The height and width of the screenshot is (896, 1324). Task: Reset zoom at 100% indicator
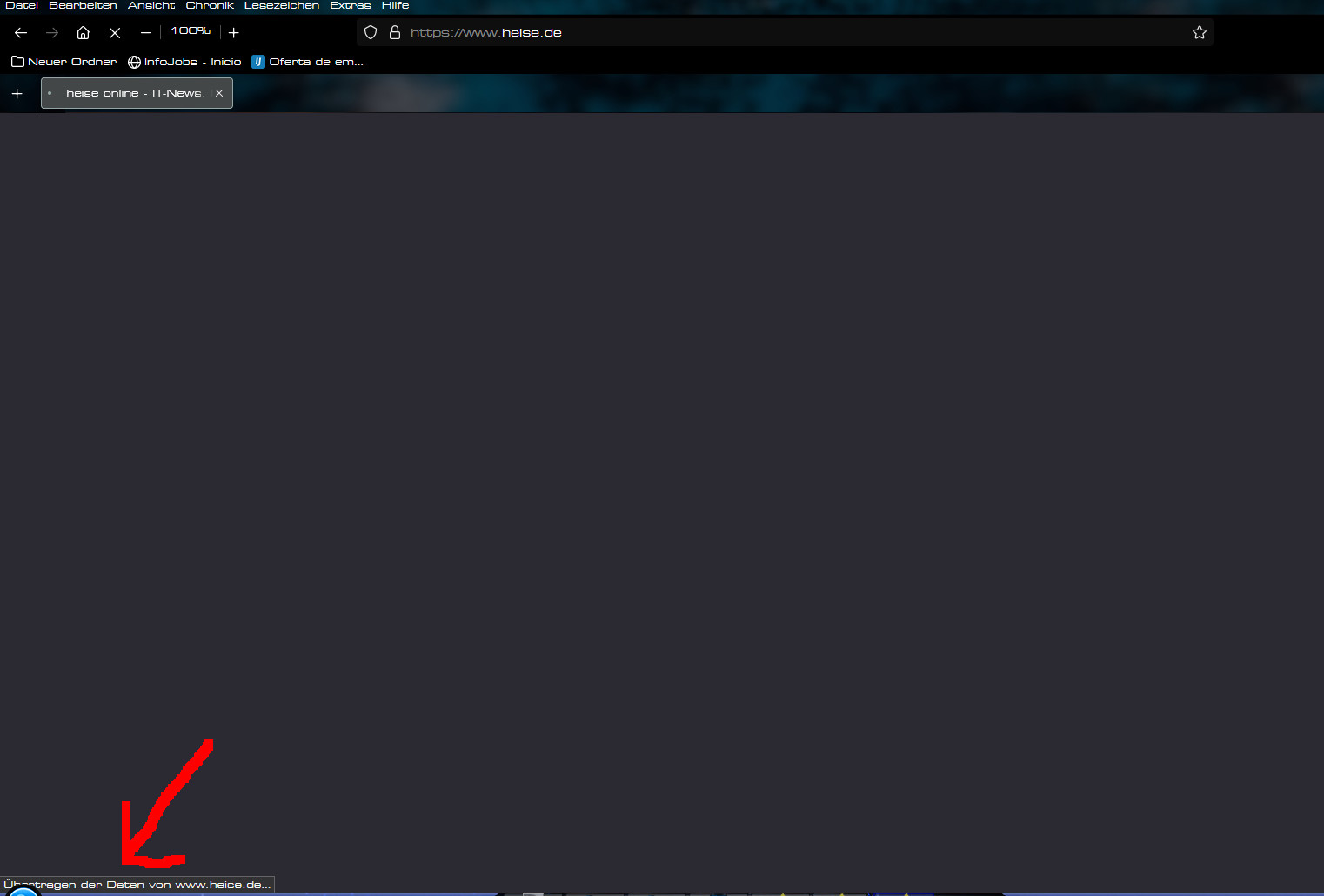click(x=191, y=31)
